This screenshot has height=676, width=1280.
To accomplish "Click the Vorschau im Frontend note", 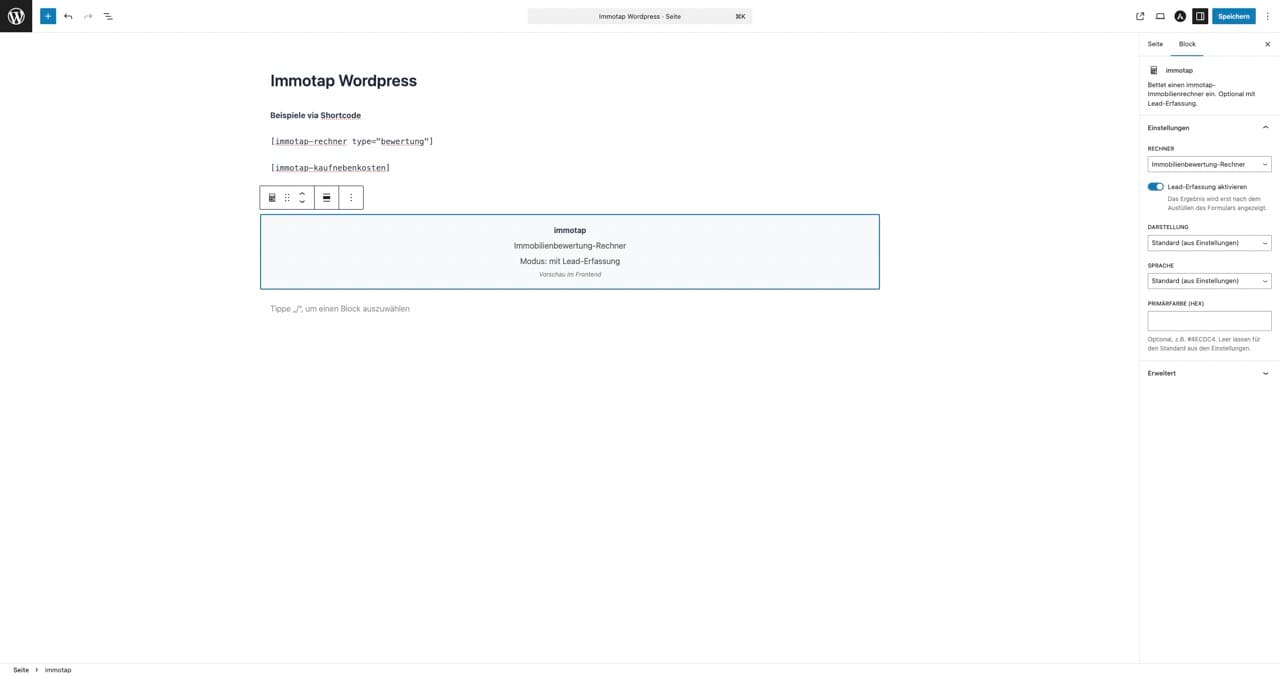I will (570, 274).
